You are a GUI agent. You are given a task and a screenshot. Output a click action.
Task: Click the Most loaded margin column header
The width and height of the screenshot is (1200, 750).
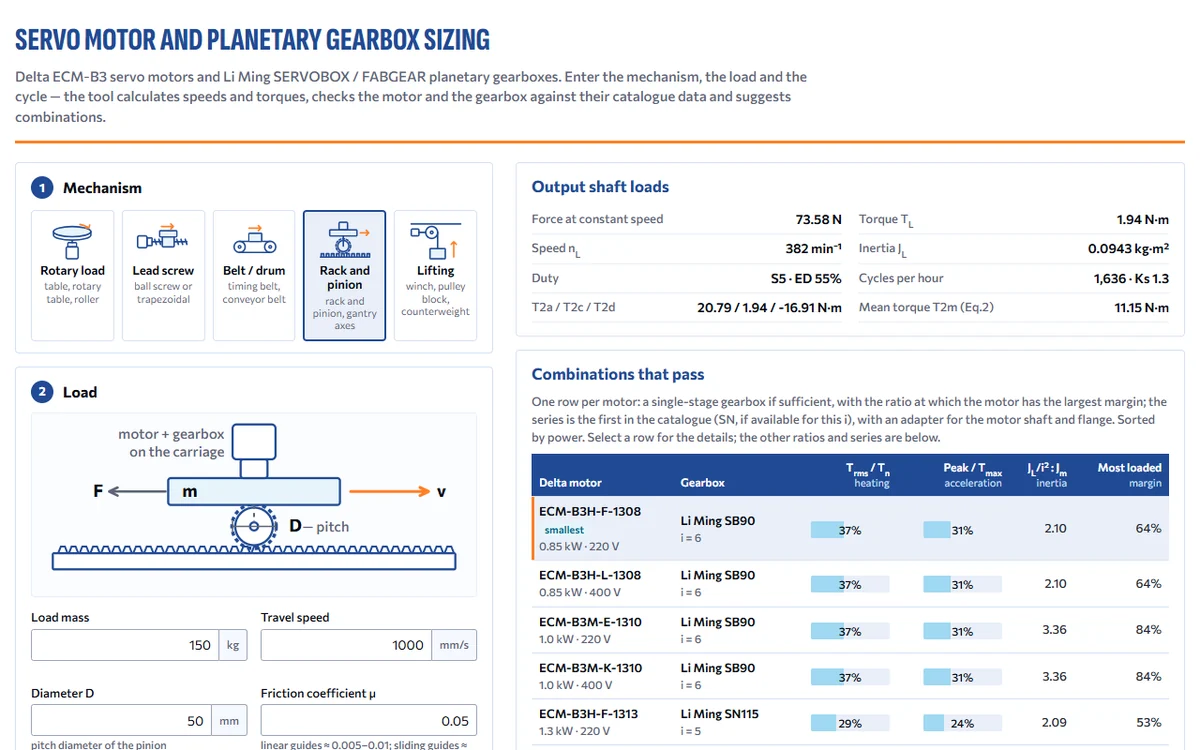[x=1129, y=475]
